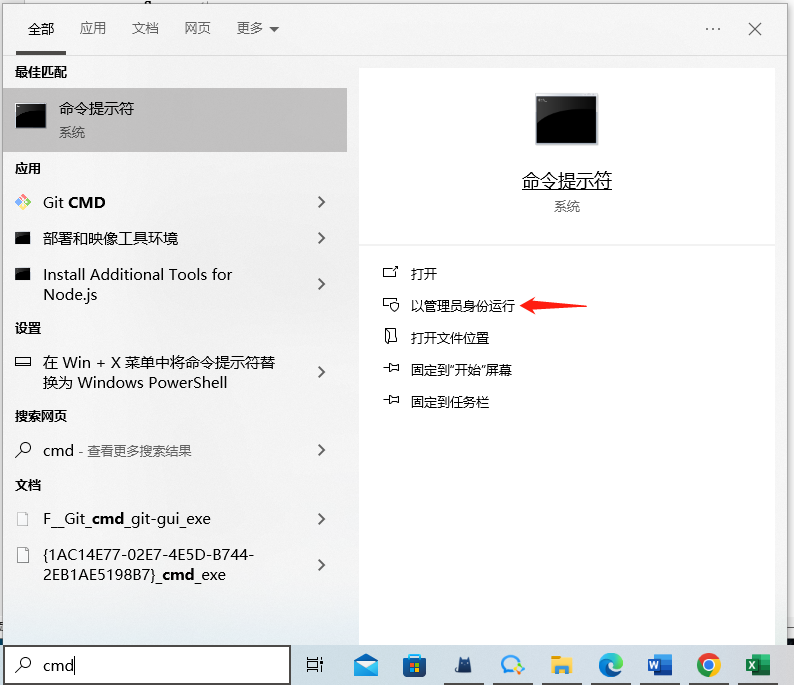Image resolution: width=794 pixels, height=685 pixels.
Task: Select 打开文件位置 option
Action: coord(450,338)
